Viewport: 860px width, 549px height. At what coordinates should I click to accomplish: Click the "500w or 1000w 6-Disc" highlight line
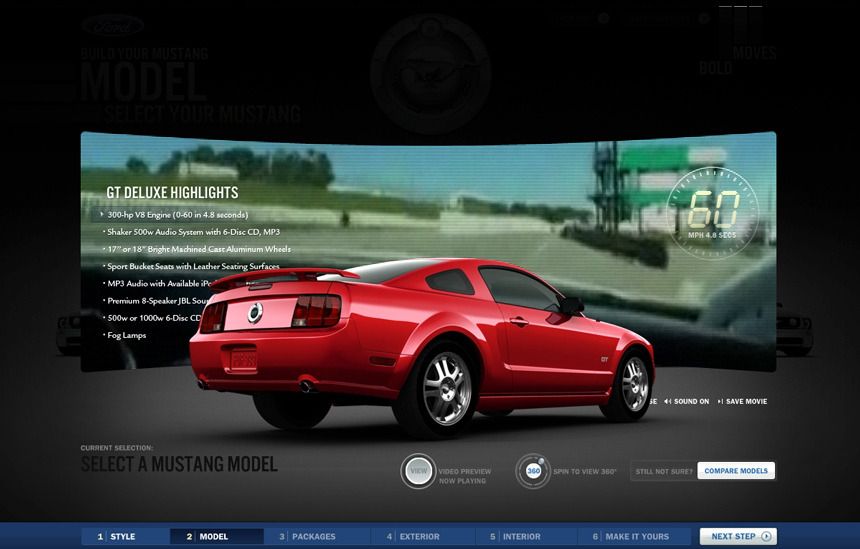click(x=152, y=318)
